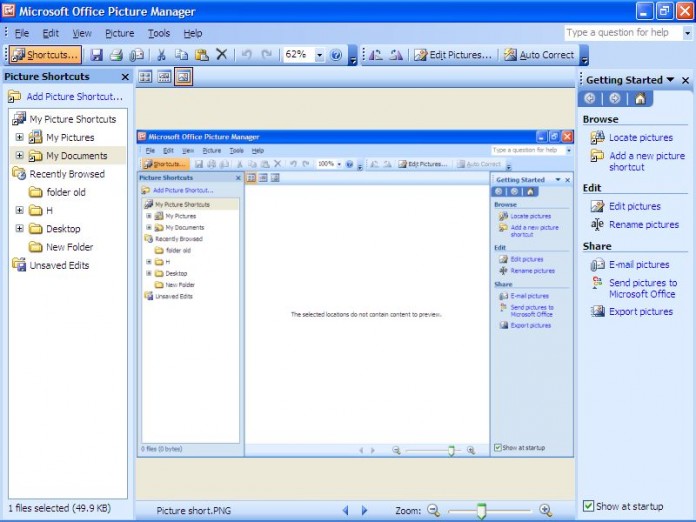Click the displayed picture preview
The width and height of the screenshot is (696, 522).
coord(355,293)
